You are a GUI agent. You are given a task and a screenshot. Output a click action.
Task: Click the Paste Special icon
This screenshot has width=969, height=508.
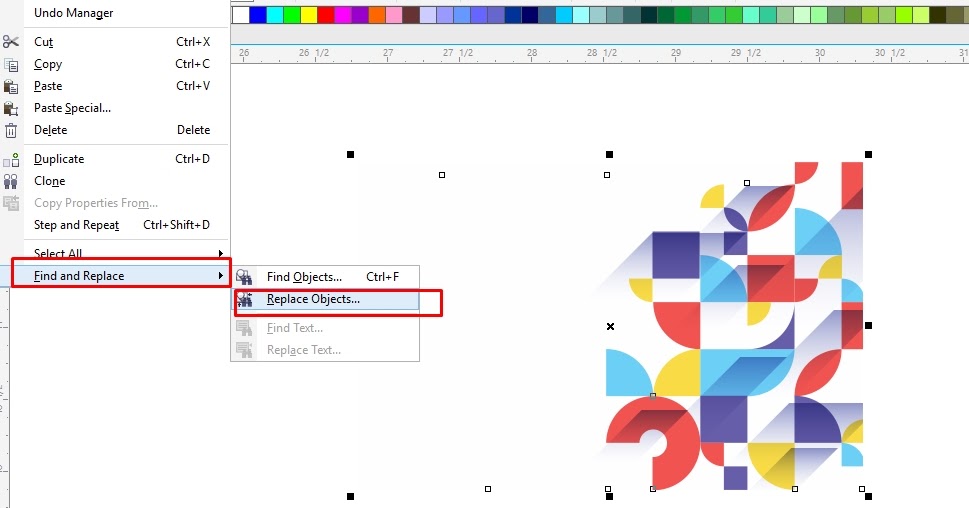point(11,109)
